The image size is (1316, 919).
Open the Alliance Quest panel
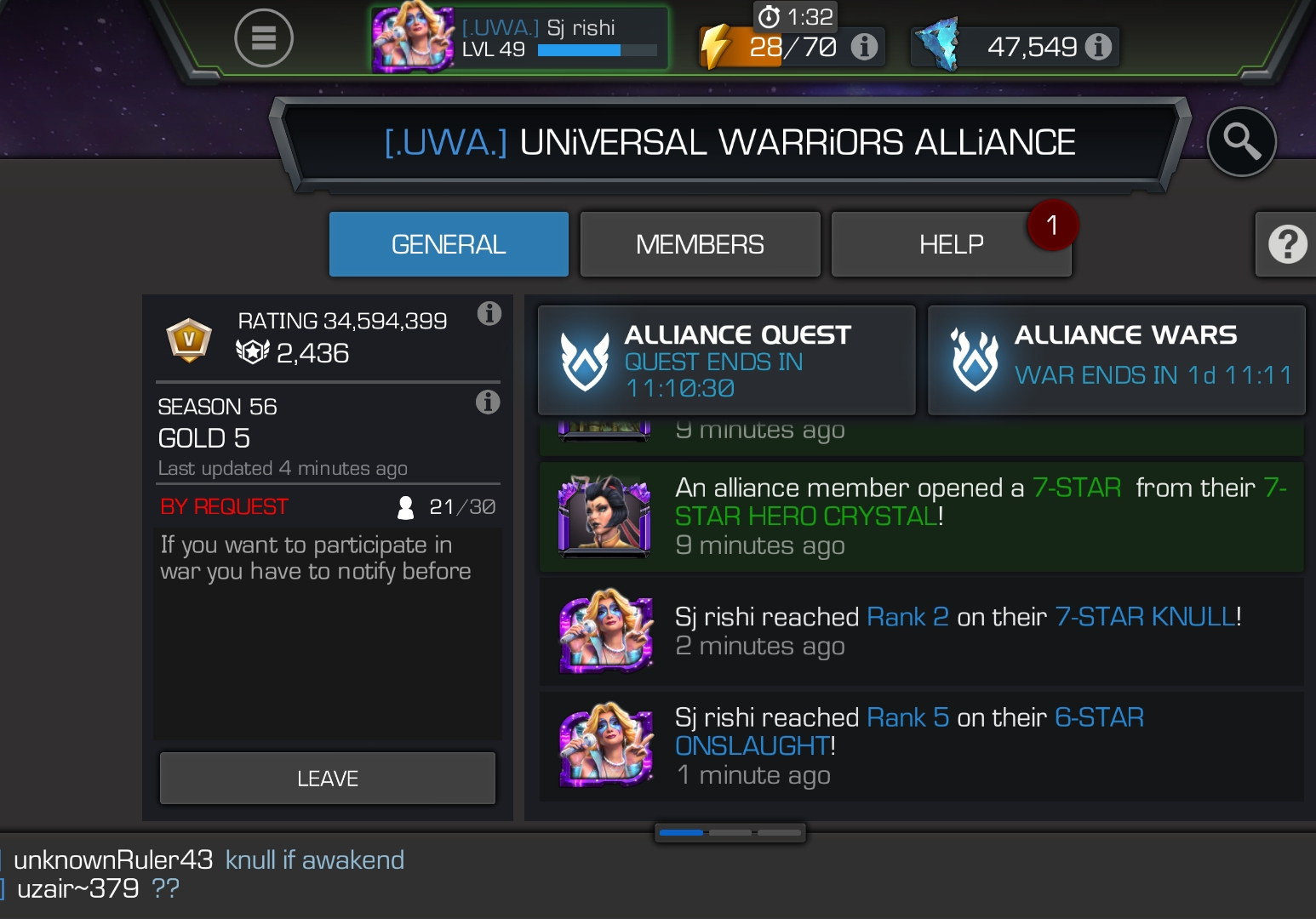(x=727, y=361)
